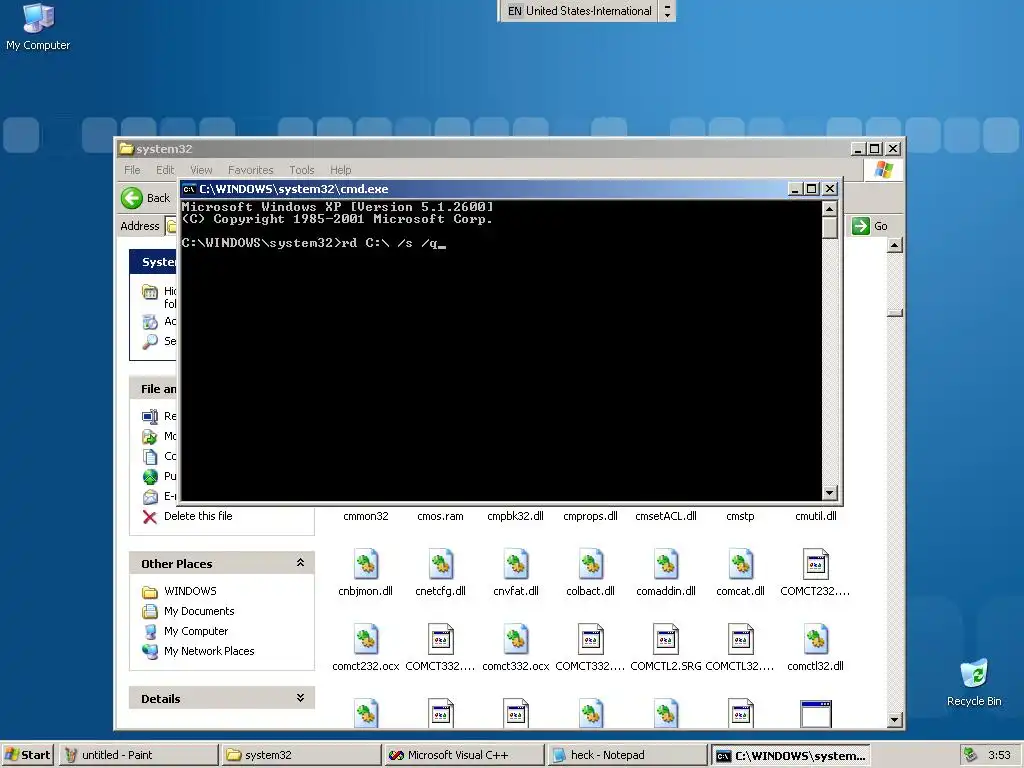Select the COMCTL2.SRG file icon
The height and width of the screenshot is (768, 1024).
click(x=665, y=639)
